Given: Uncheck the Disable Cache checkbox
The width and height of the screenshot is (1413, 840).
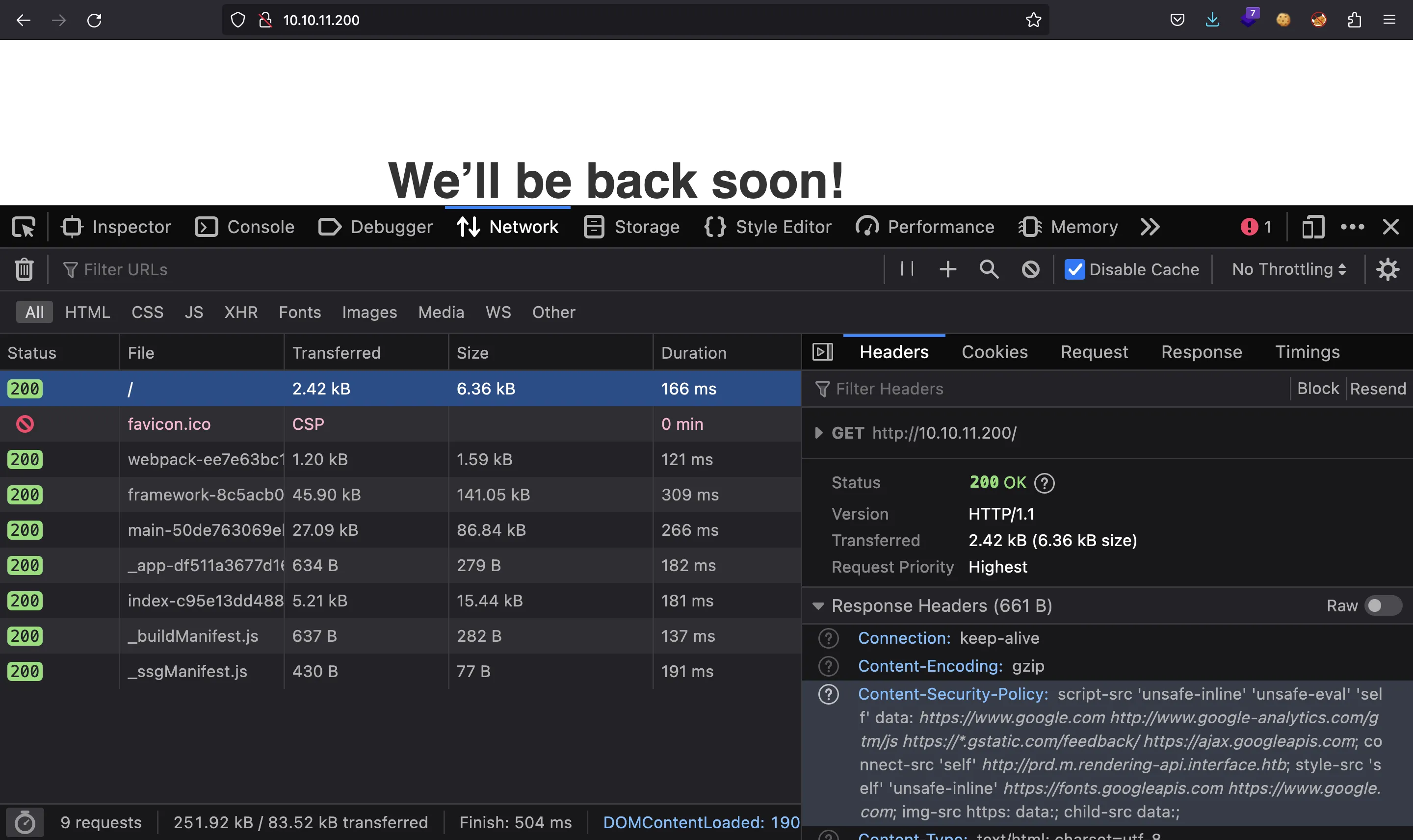Looking at the screenshot, I should pyautogui.click(x=1074, y=269).
